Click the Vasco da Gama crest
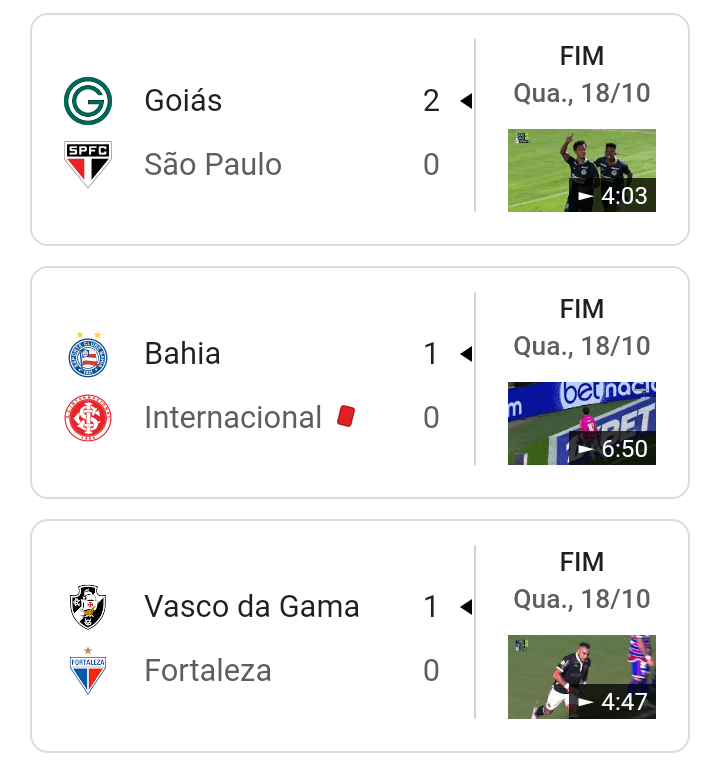The height and width of the screenshot is (762, 720). click(x=88, y=607)
